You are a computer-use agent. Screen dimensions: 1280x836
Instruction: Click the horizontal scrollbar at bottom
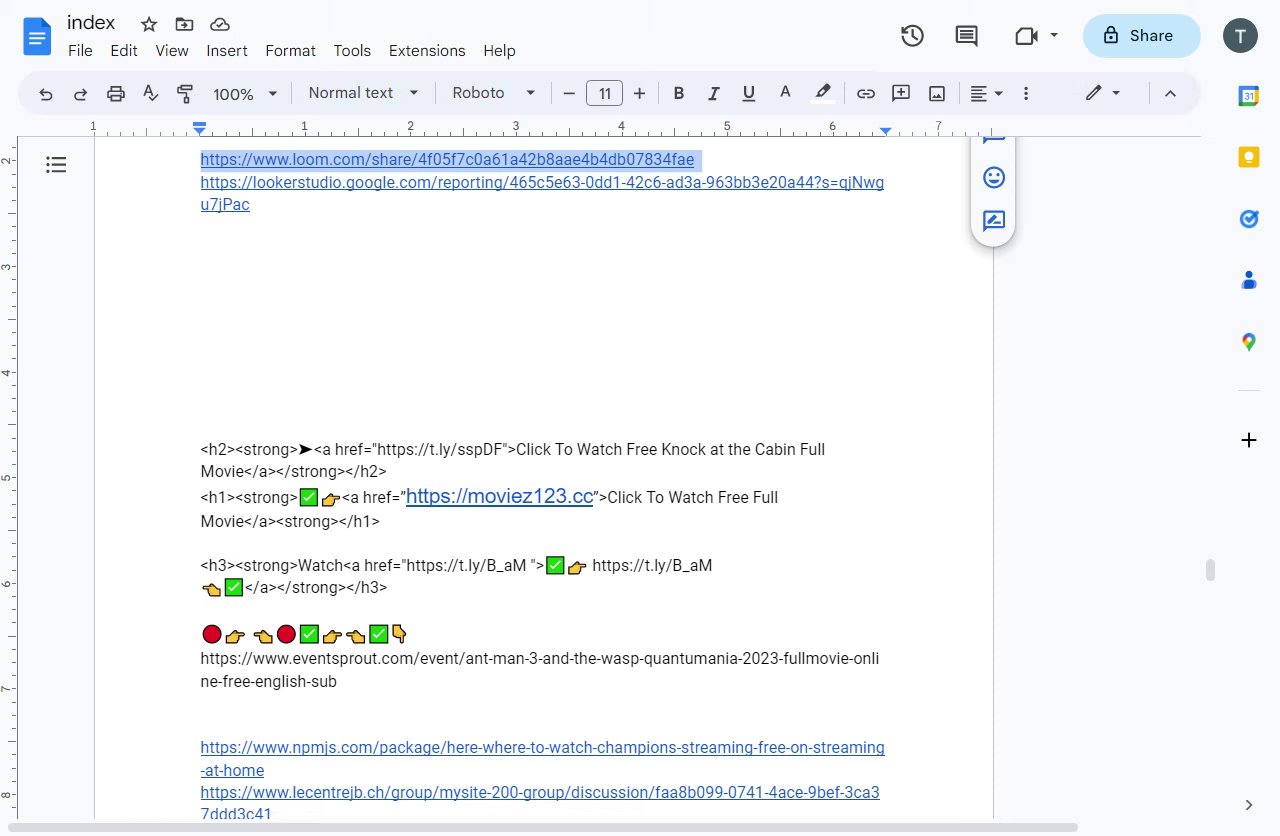(x=545, y=827)
